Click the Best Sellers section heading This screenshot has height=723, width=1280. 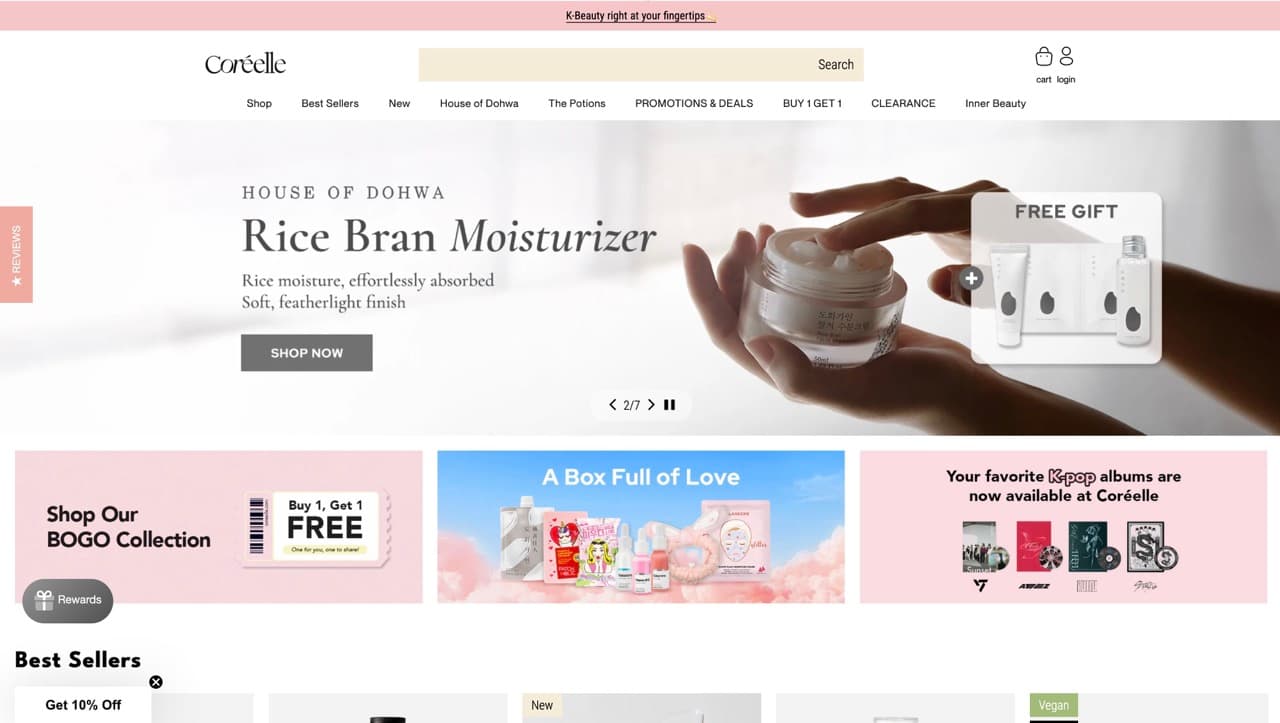pos(78,660)
